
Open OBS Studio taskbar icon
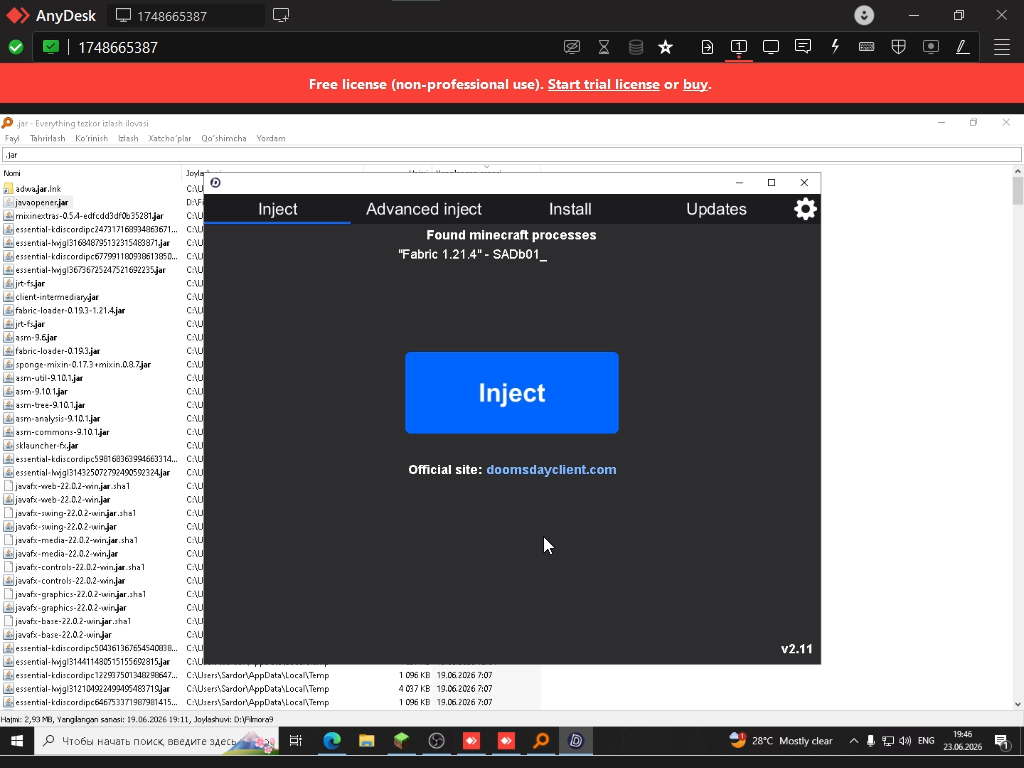(436, 741)
